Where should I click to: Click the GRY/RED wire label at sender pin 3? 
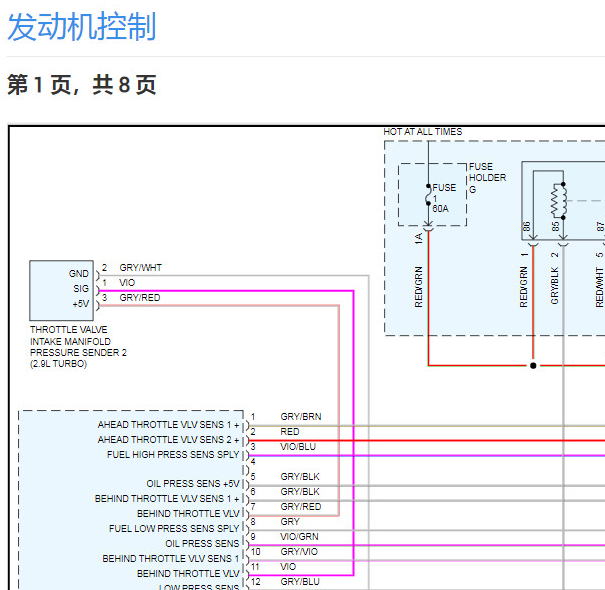[x=140, y=298]
